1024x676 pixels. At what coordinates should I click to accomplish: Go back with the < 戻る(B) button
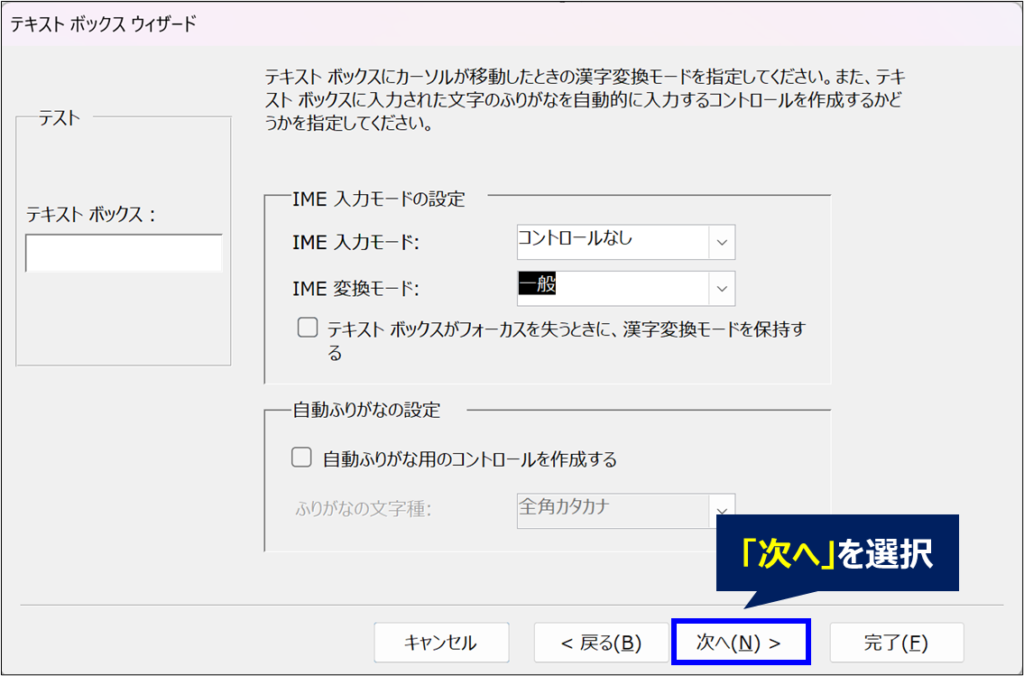600,643
